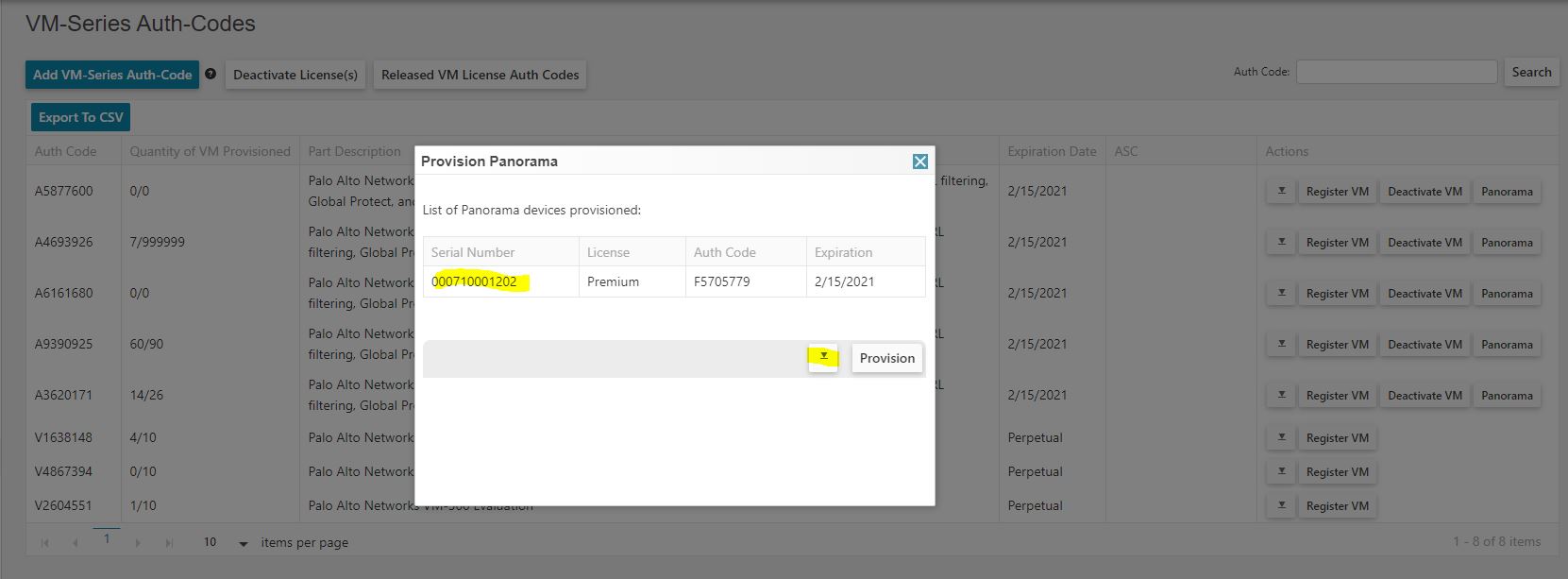Click the highlighted download icon beside Provision
This screenshot has height=579, width=1568.
(823, 357)
